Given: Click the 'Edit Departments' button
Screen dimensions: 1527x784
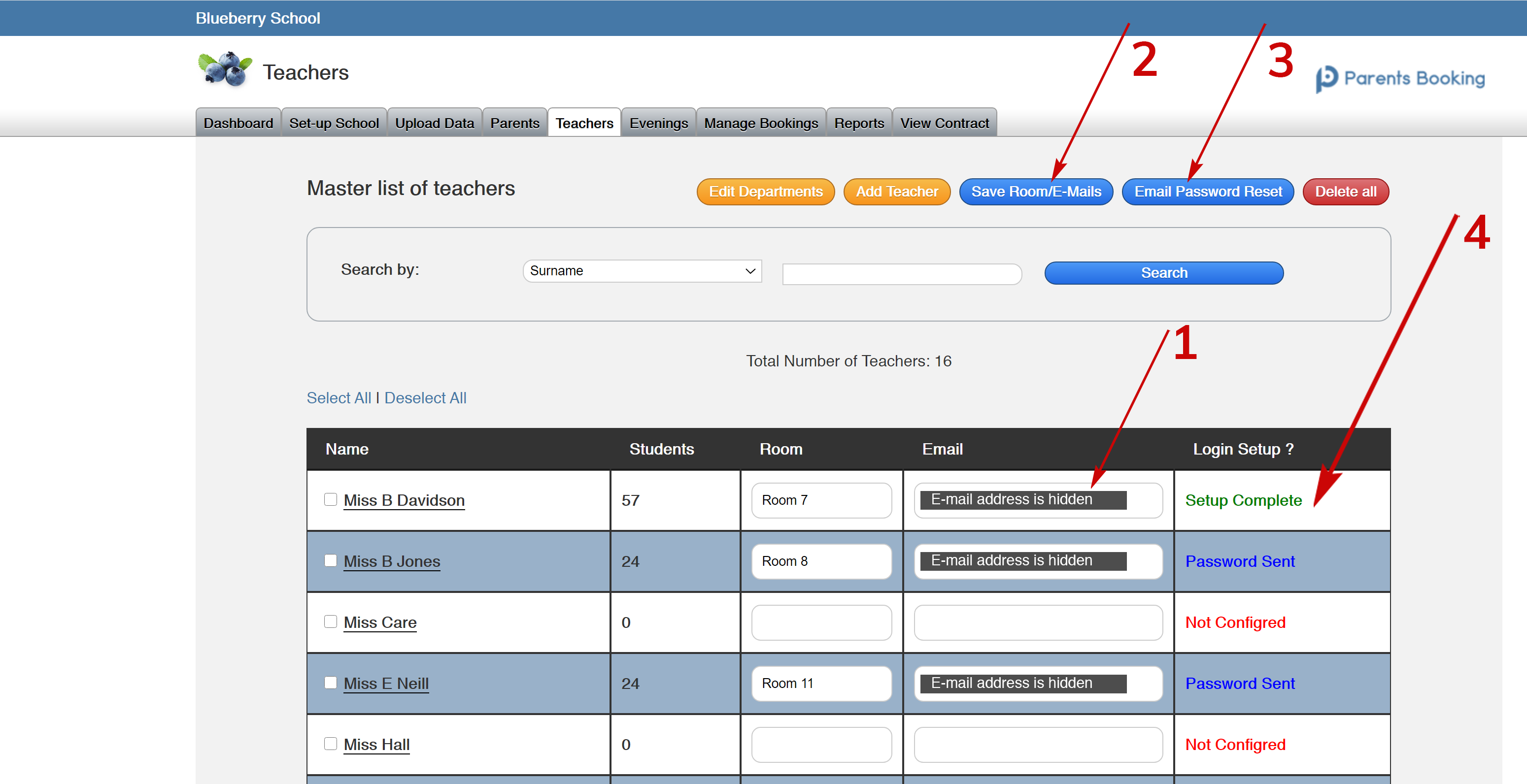Looking at the screenshot, I should [x=765, y=191].
